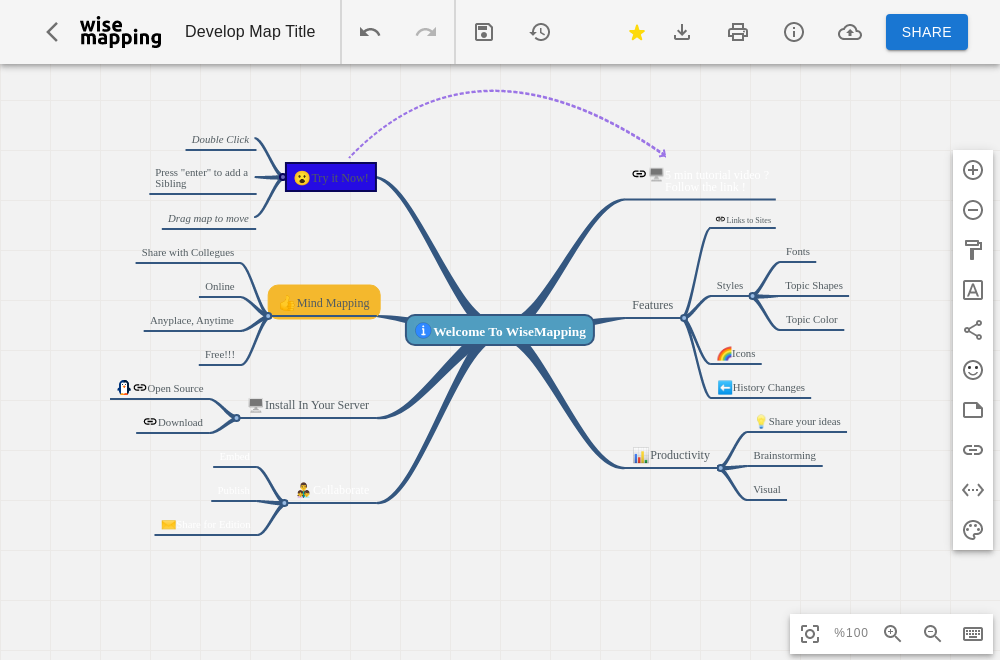
Task: Add a topic with the plus circle icon
Action: pyautogui.click(x=973, y=170)
